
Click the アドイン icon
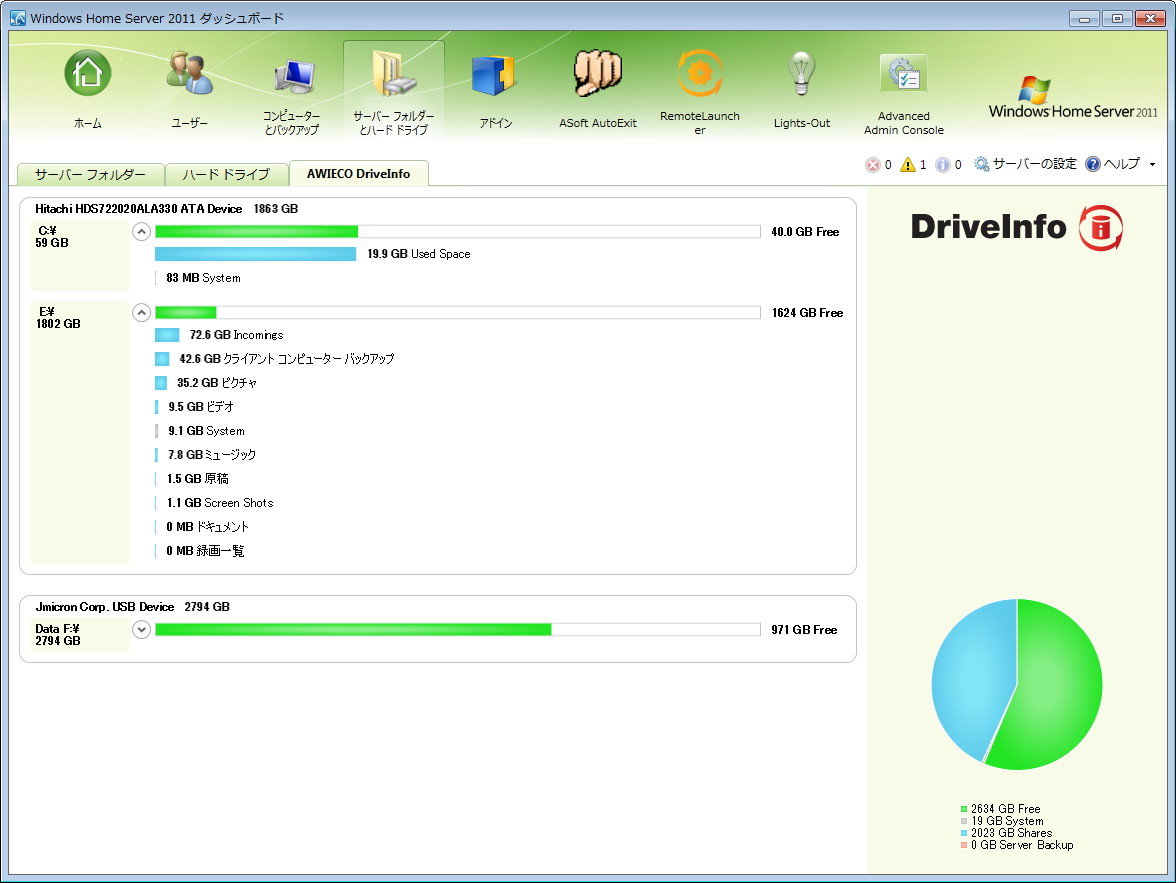[x=495, y=72]
